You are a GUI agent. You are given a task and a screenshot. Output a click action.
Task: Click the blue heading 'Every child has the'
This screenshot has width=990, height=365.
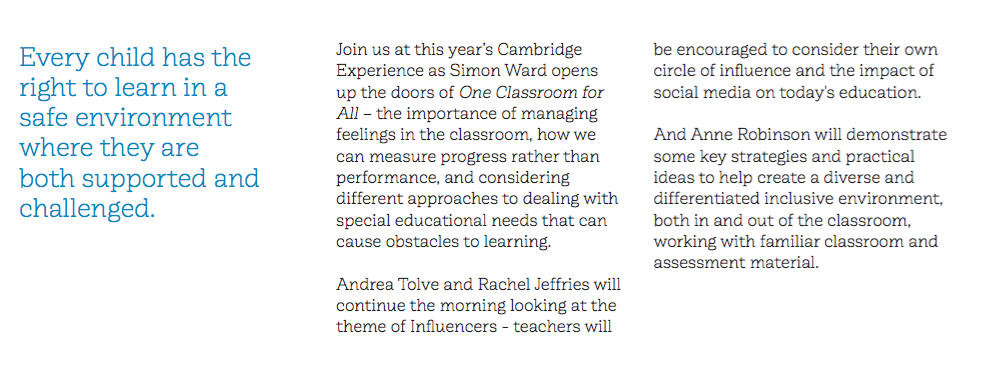pos(135,58)
